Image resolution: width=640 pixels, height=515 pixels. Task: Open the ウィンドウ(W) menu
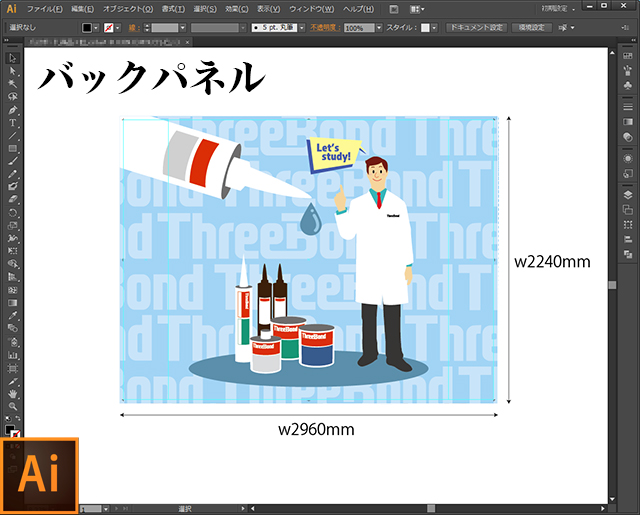click(312, 9)
